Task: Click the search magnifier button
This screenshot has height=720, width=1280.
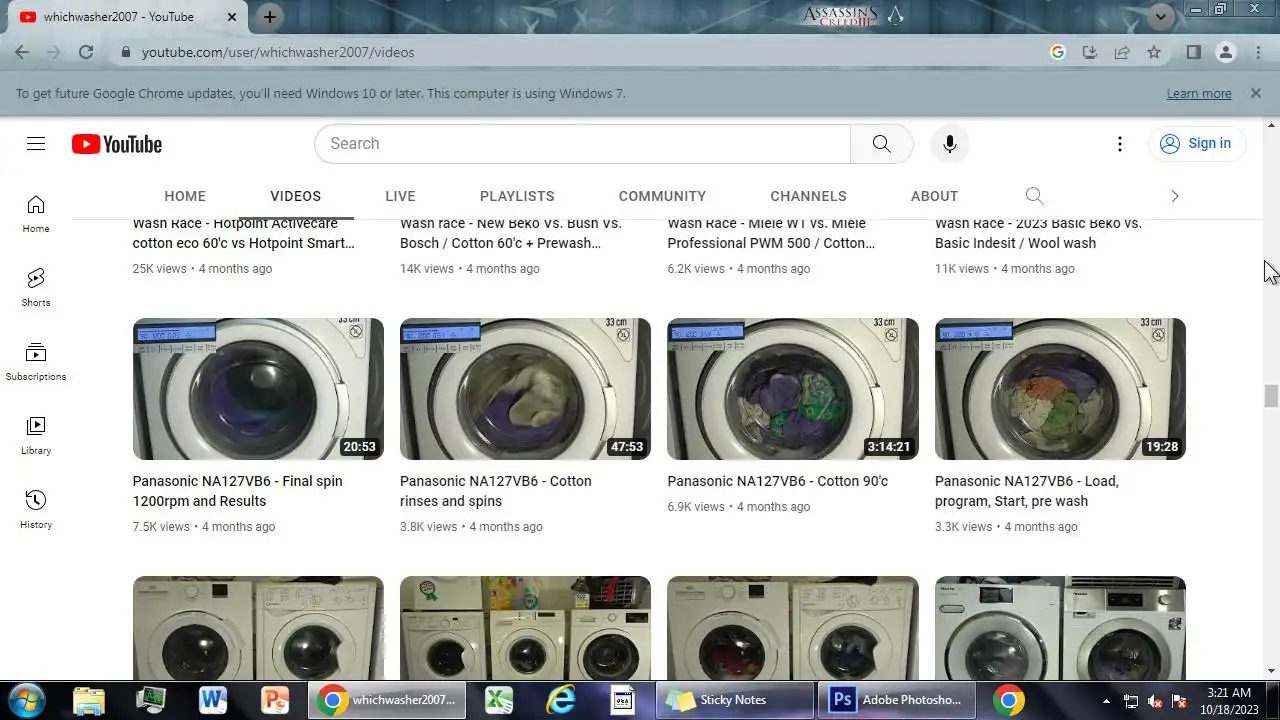Action: pyautogui.click(x=881, y=144)
